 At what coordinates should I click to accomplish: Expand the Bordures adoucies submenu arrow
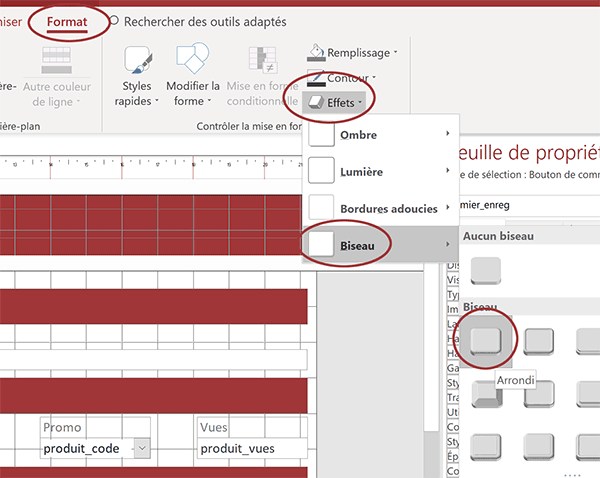[x=448, y=207]
